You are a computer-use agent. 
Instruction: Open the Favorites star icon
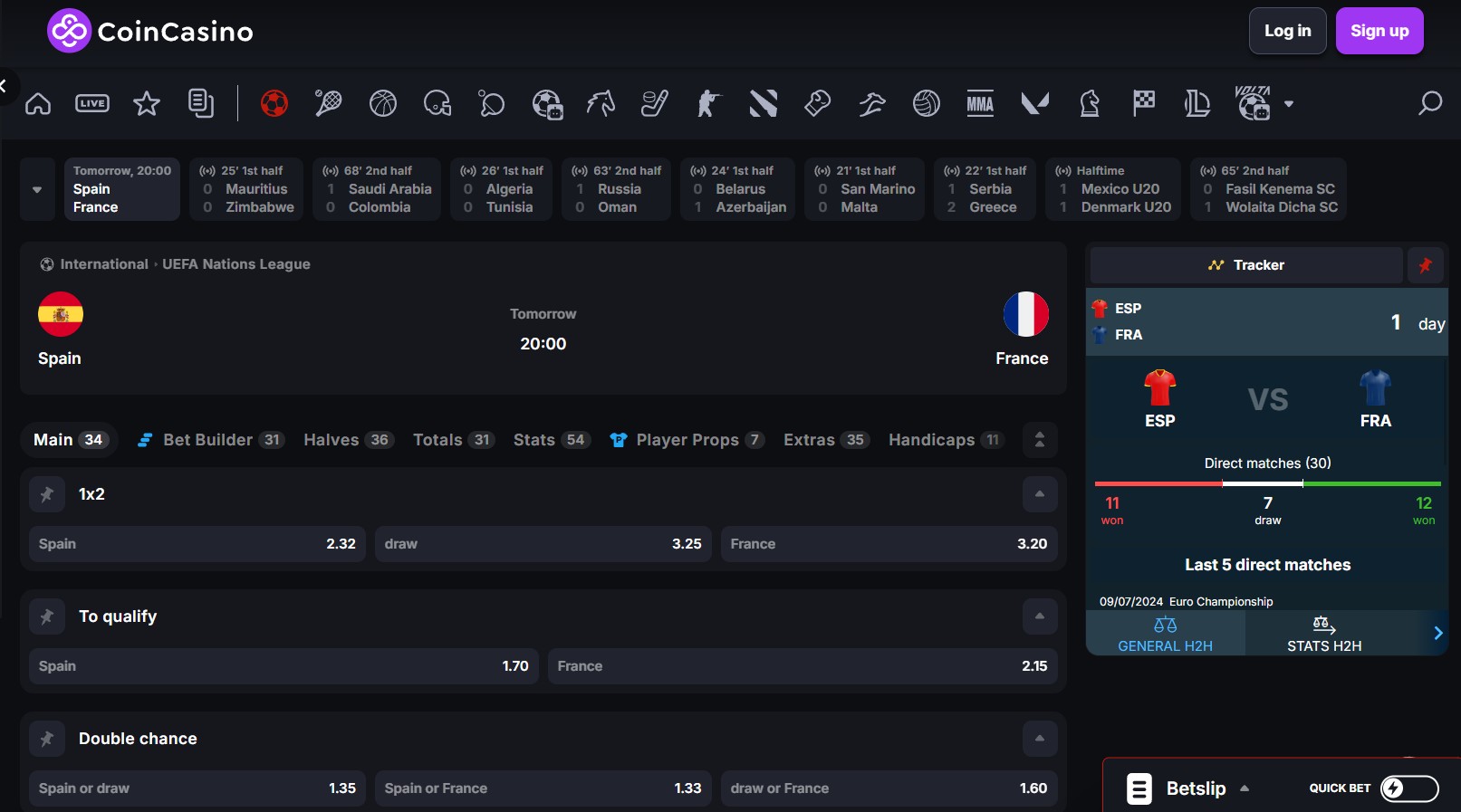(x=147, y=103)
